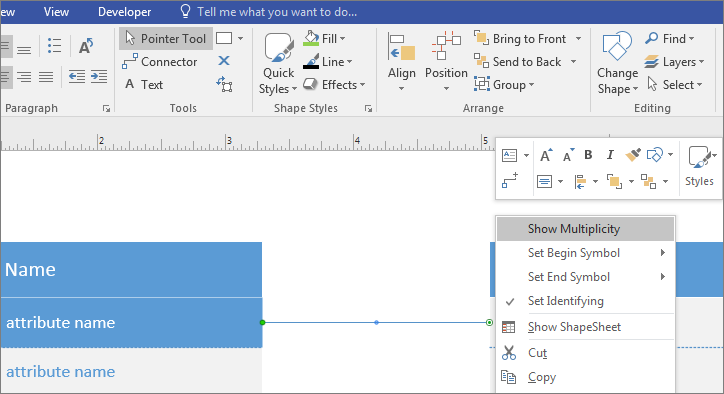Screen dimensions: 724x394
Task: Click connector green begin endpoint
Action: coord(262,322)
